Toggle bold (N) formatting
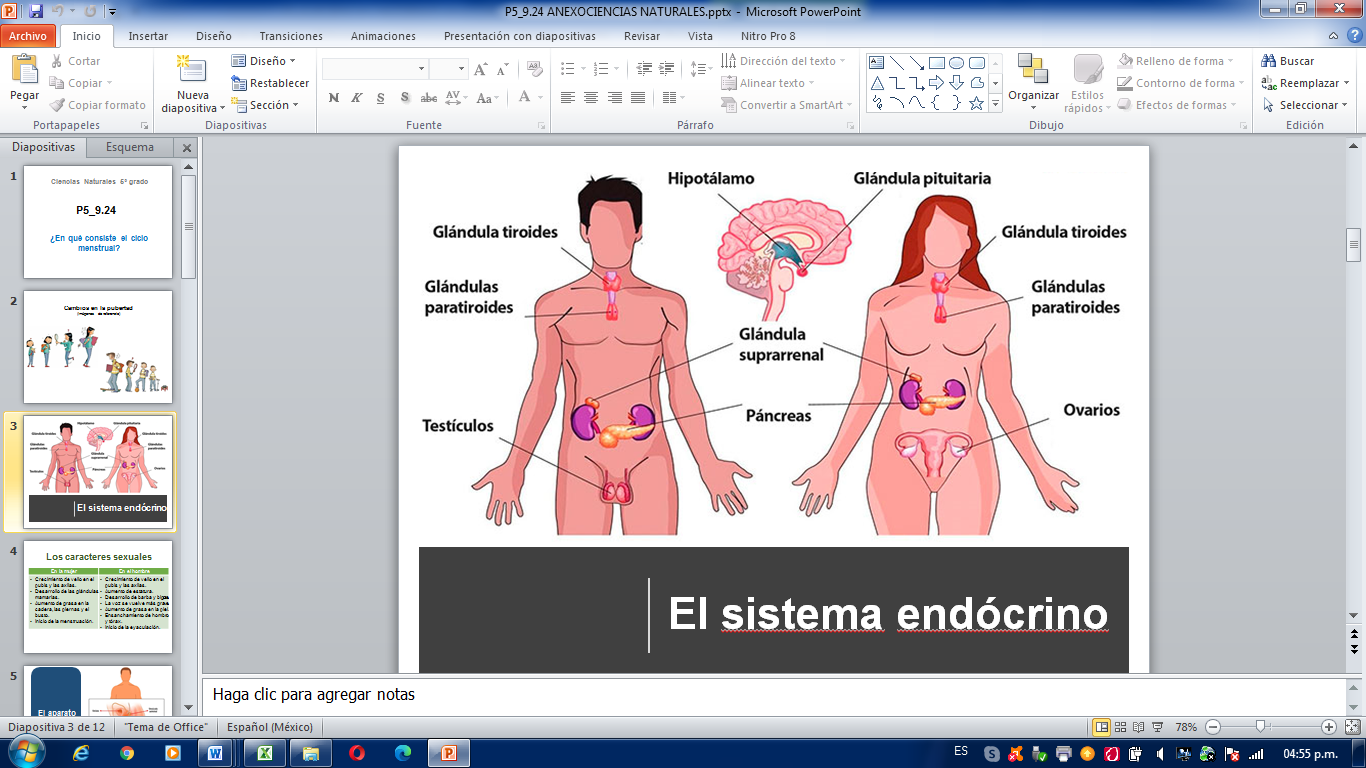The image size is (1366, 768). 333,98
